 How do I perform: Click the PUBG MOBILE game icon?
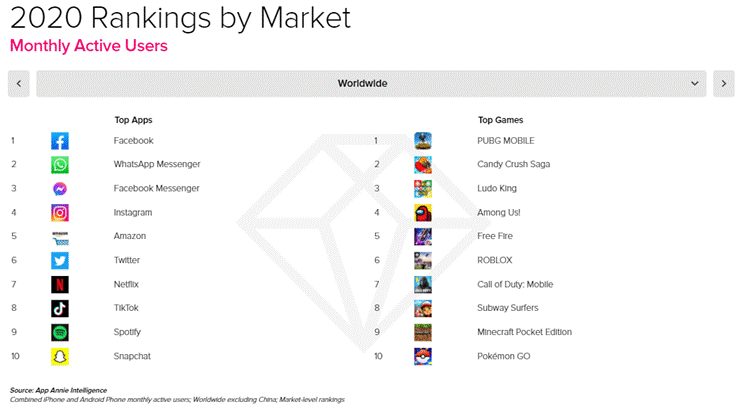(423, 141)
